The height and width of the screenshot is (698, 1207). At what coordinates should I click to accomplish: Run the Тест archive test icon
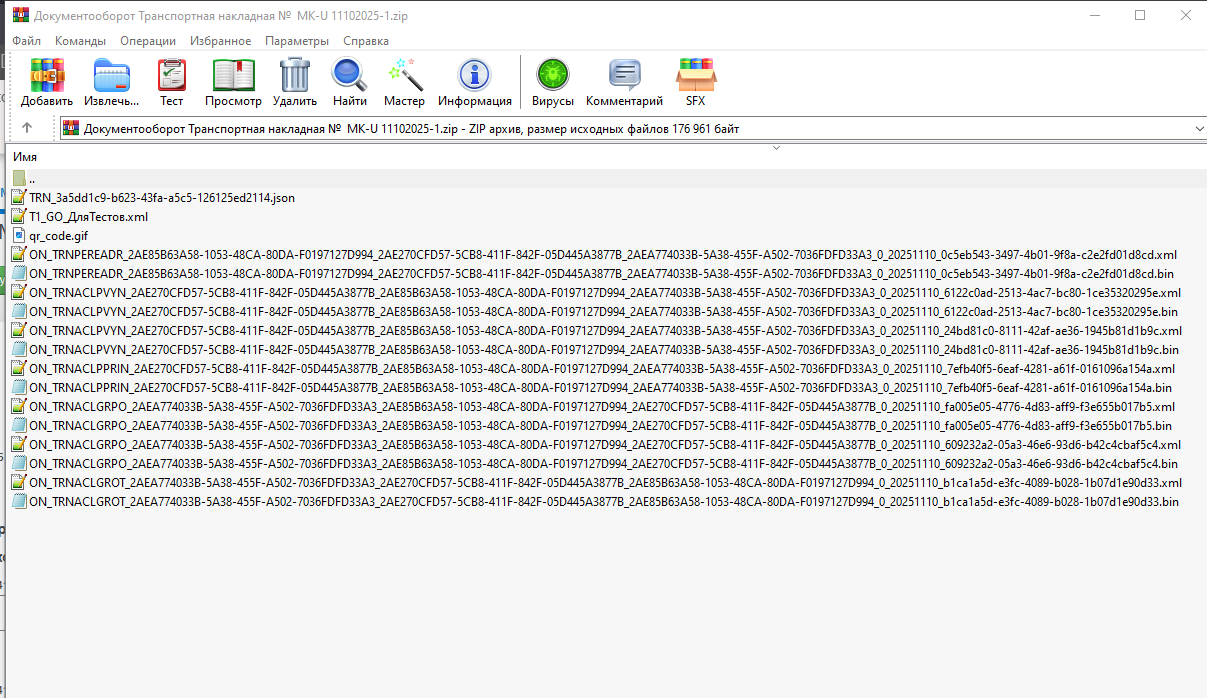click(x=172, y=75)
